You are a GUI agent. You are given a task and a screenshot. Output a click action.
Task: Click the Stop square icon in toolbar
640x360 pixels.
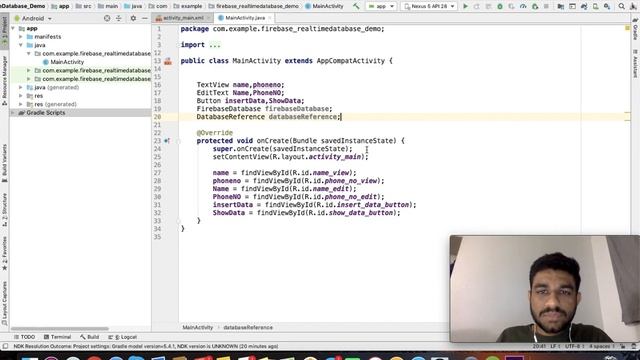[x=546, y=6]
